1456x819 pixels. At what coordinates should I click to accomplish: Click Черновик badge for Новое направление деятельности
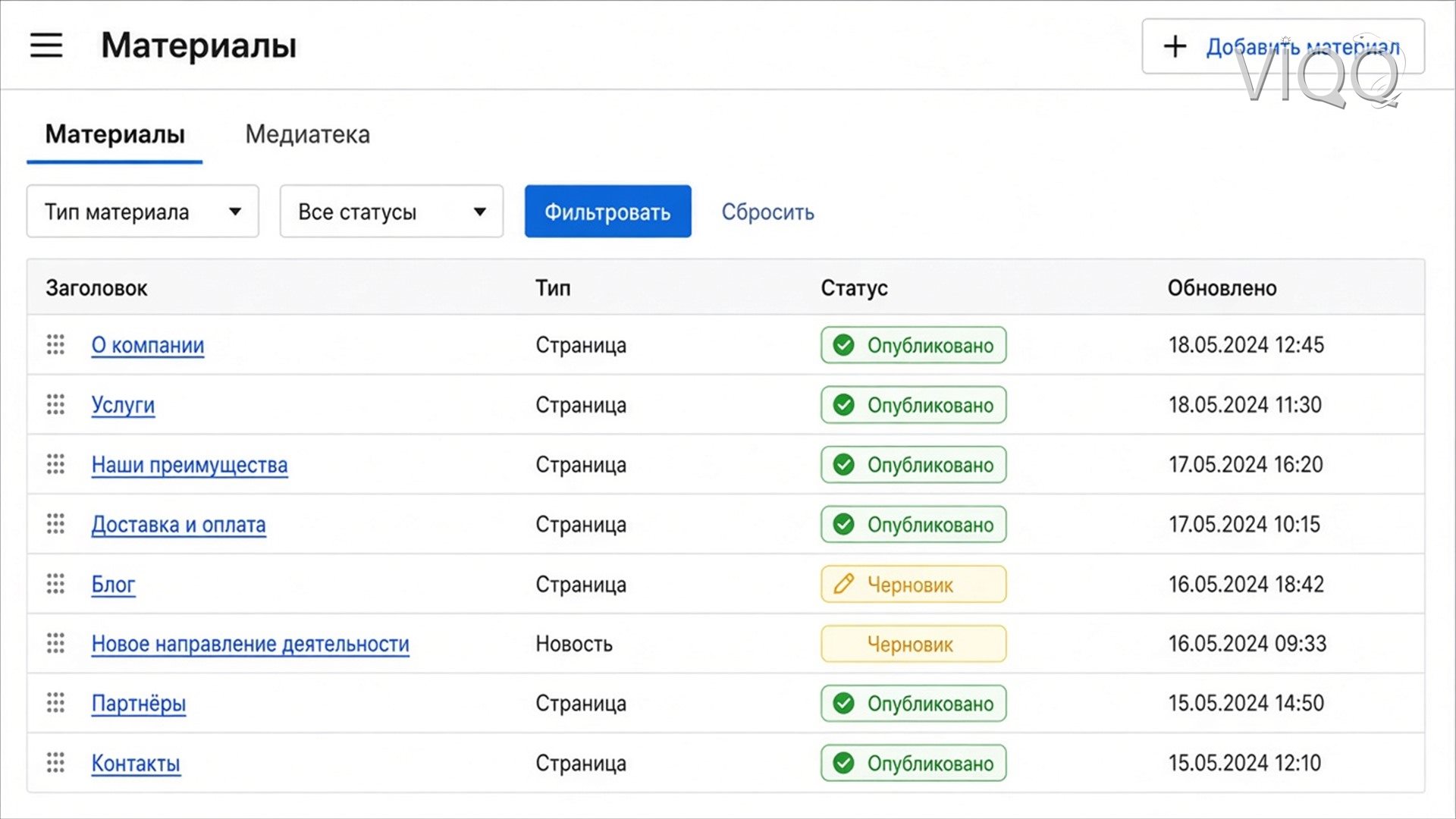pos(914,644)
